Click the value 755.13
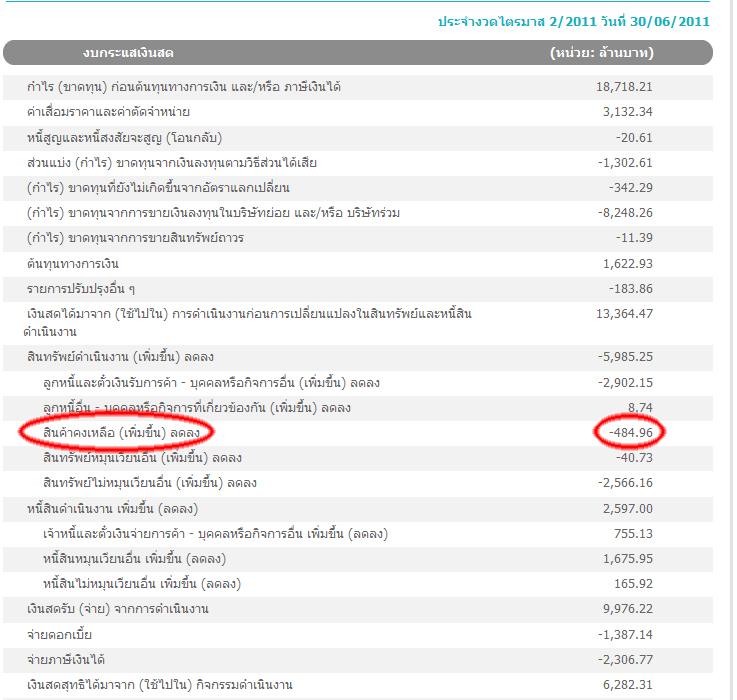The height and width of the screenshot is (700, 737). click(633, 534)
